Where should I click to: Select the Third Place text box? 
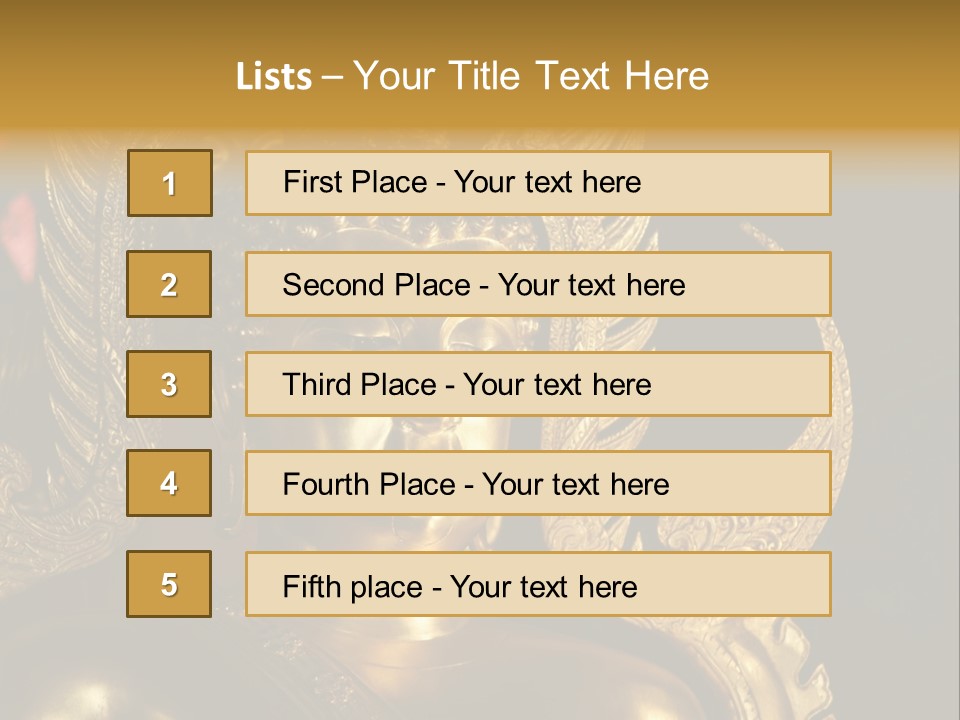coord(538,384)
